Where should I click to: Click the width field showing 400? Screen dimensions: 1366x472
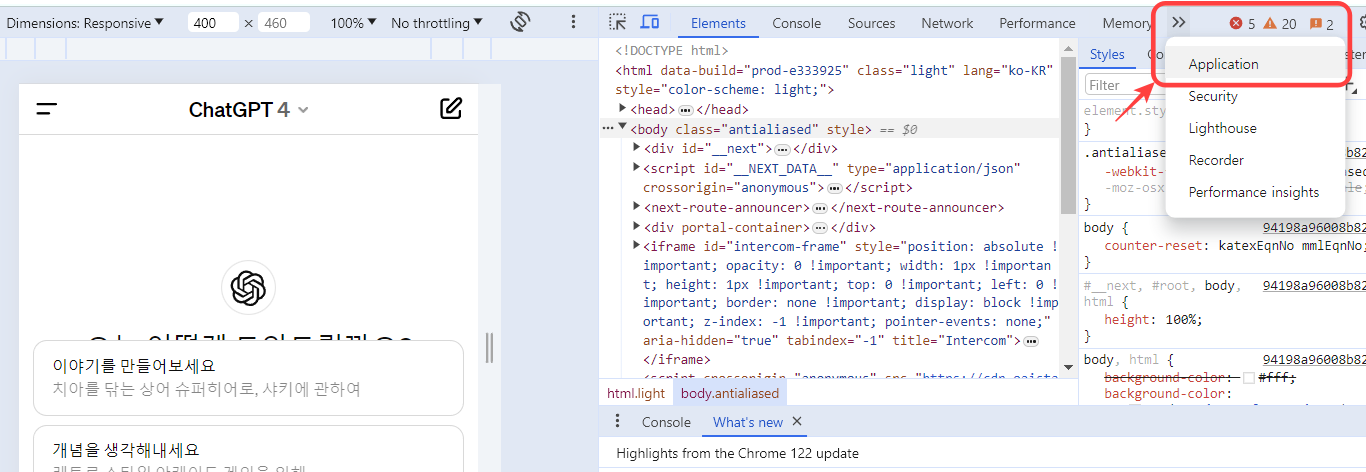tap(213, 23)
